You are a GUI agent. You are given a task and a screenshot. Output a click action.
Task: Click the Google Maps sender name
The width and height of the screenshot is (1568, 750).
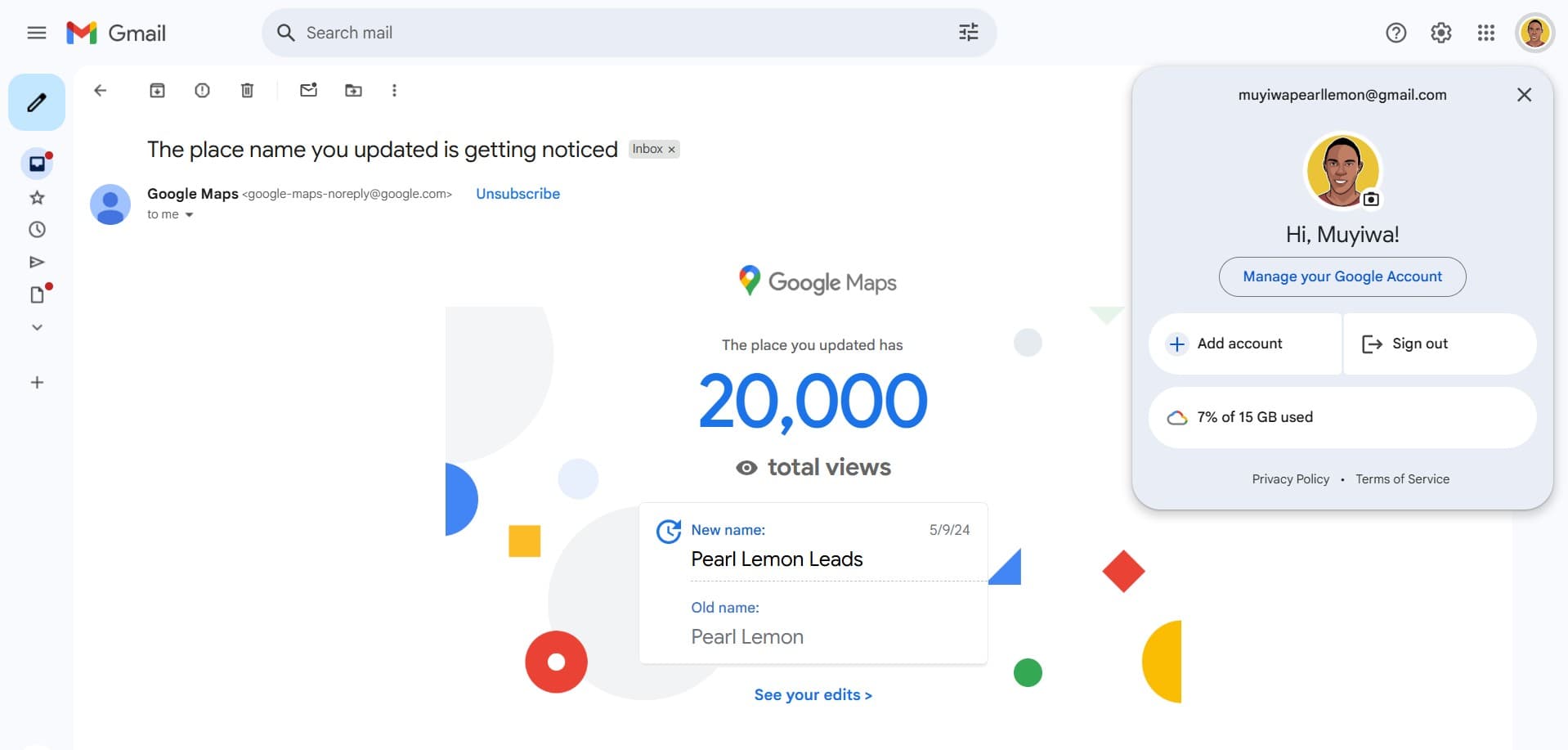click(193, 194)
